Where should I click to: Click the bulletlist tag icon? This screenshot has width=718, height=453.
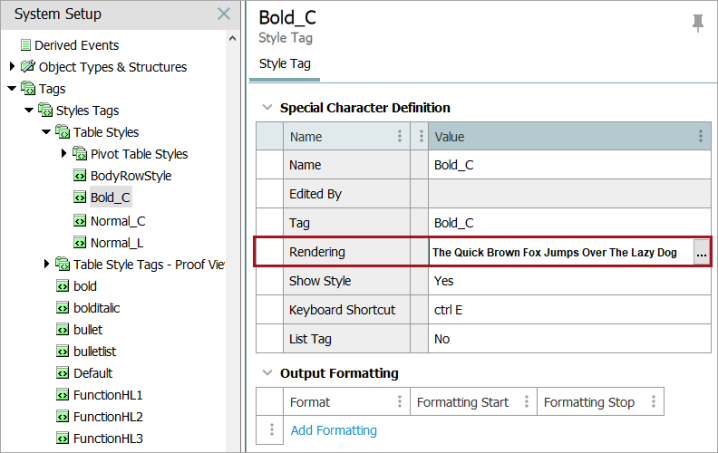62,351
